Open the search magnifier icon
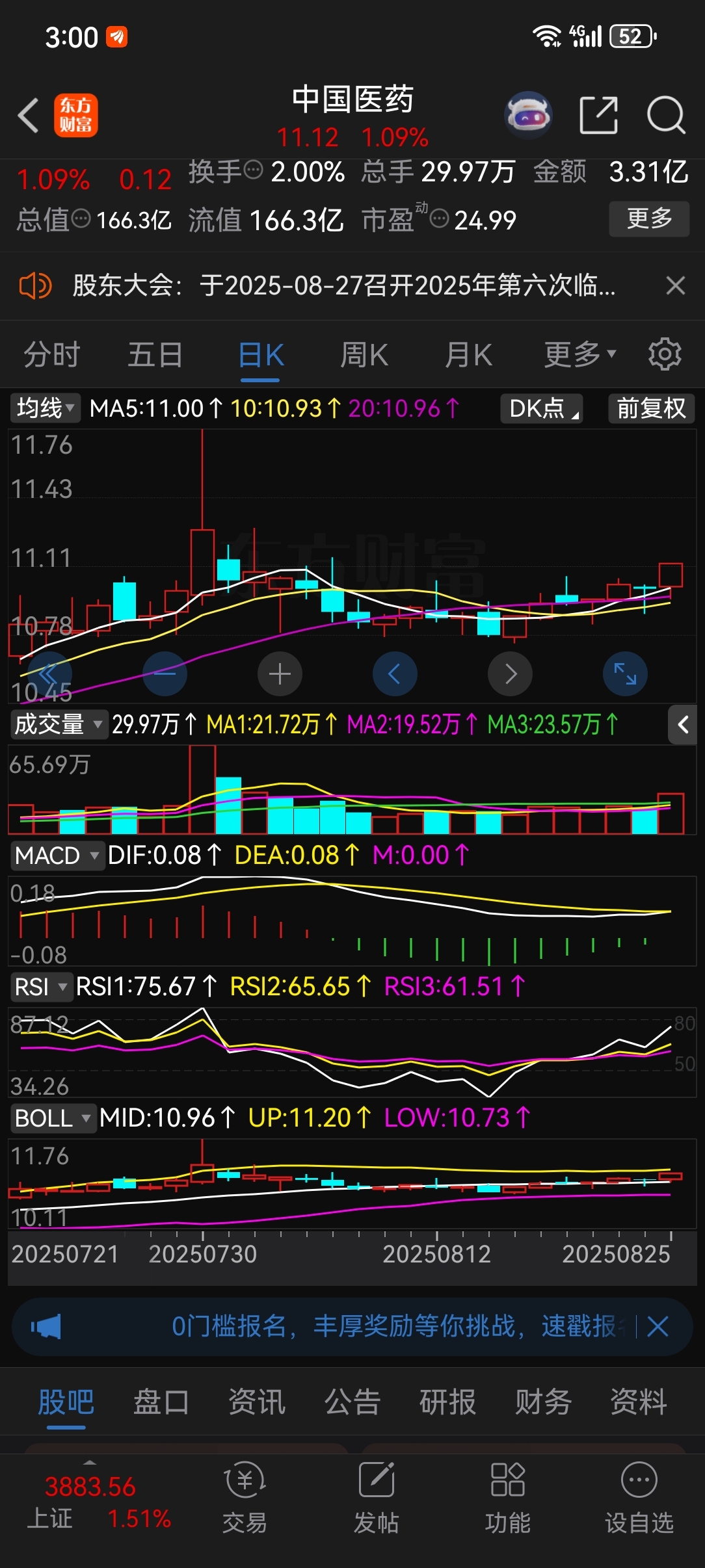The height and width of the screenshot is (1568, 705). pos(666,116)
